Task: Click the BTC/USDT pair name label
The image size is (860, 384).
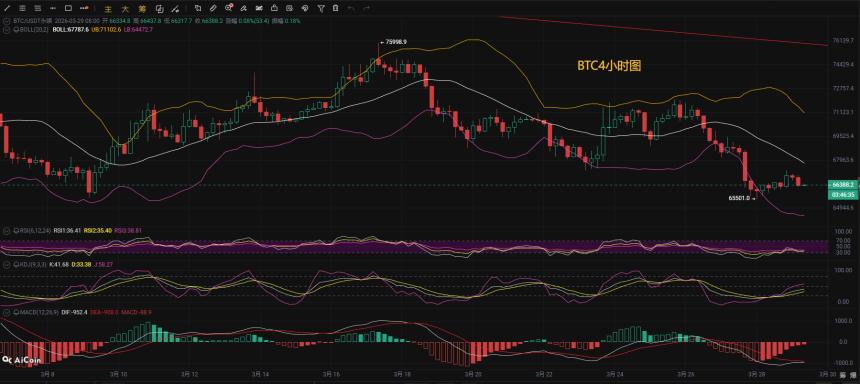Action: click(x=32, y=21)
